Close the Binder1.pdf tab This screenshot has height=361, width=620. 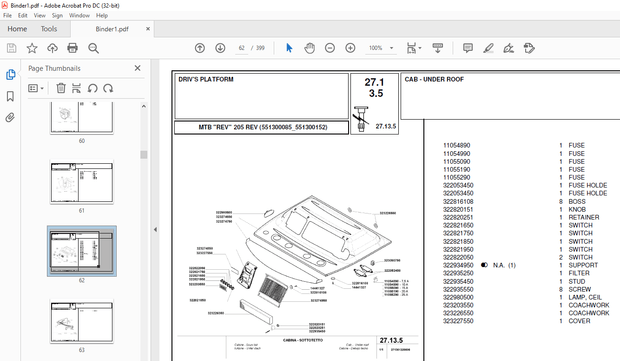click(148, 29)
